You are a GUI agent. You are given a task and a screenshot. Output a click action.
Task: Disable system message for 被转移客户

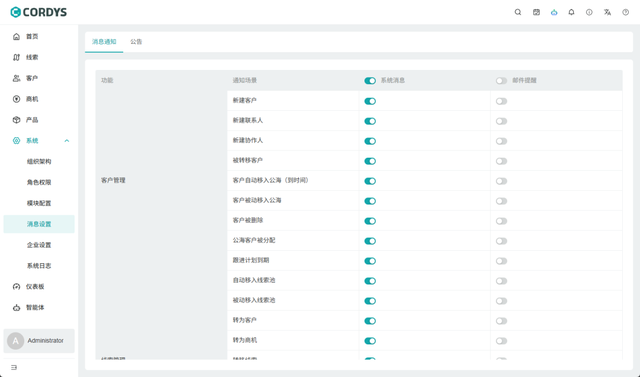click(370, 161)
